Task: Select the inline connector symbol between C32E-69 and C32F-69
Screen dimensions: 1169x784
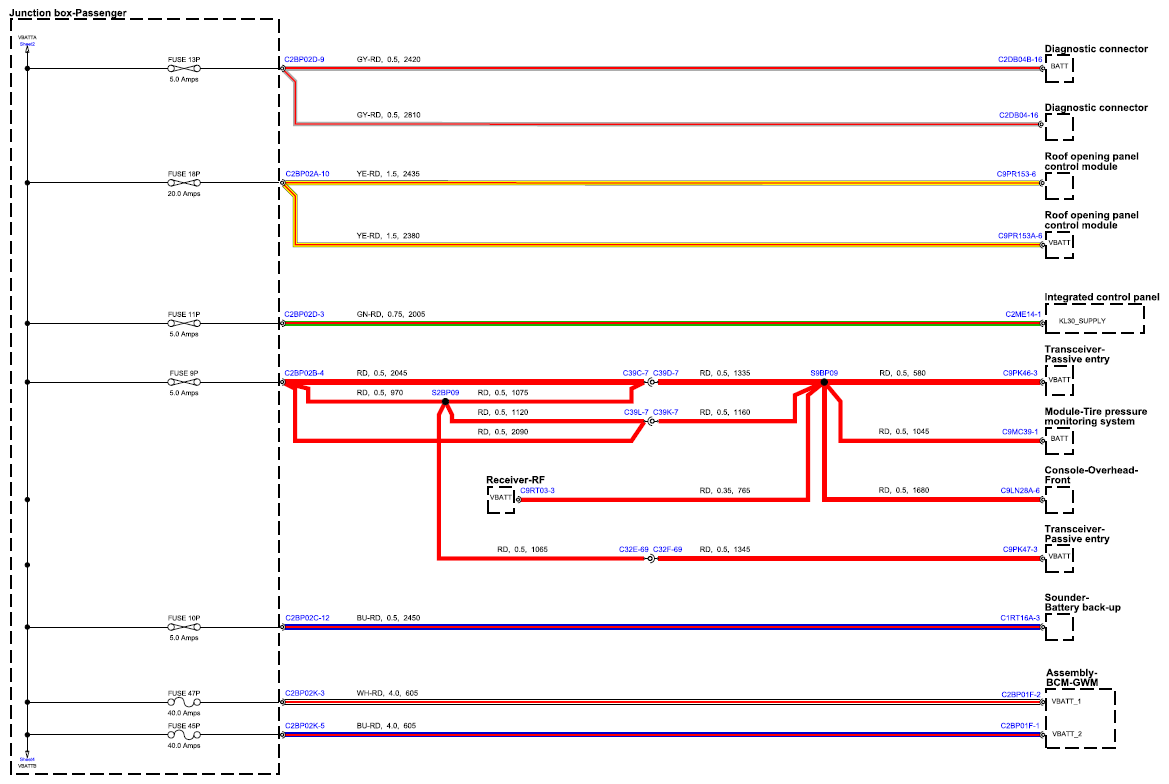Action: [x=651, y=558]
